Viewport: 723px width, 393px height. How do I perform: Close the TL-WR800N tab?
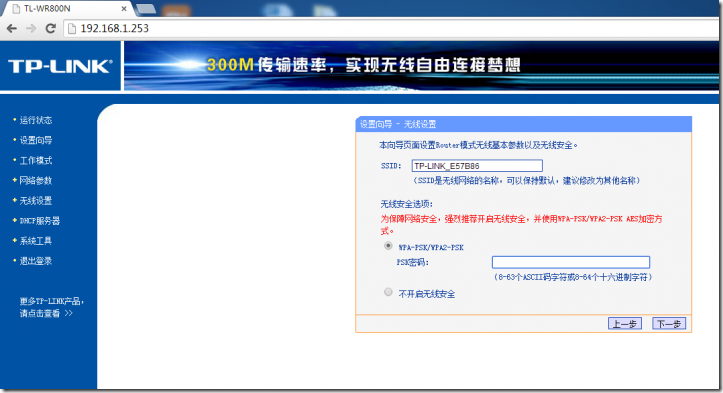(124, 8)
